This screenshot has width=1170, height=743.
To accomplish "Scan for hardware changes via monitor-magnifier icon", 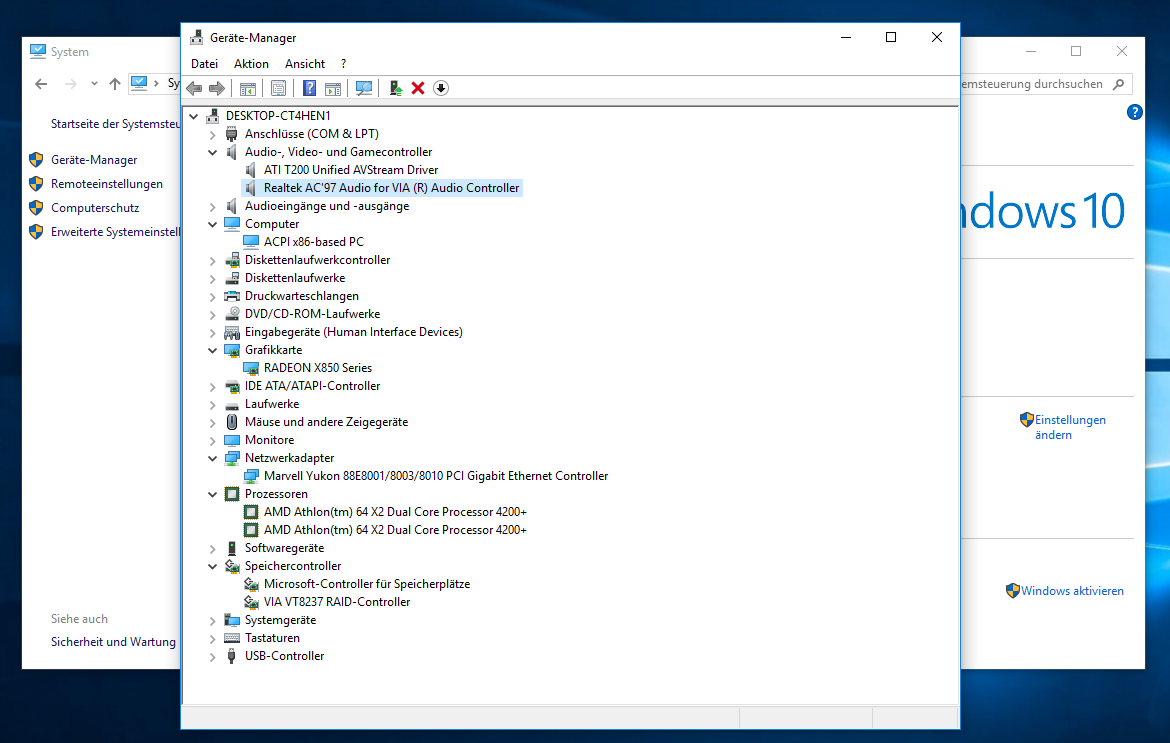I will pyautogui.click(x=364, y=88).
